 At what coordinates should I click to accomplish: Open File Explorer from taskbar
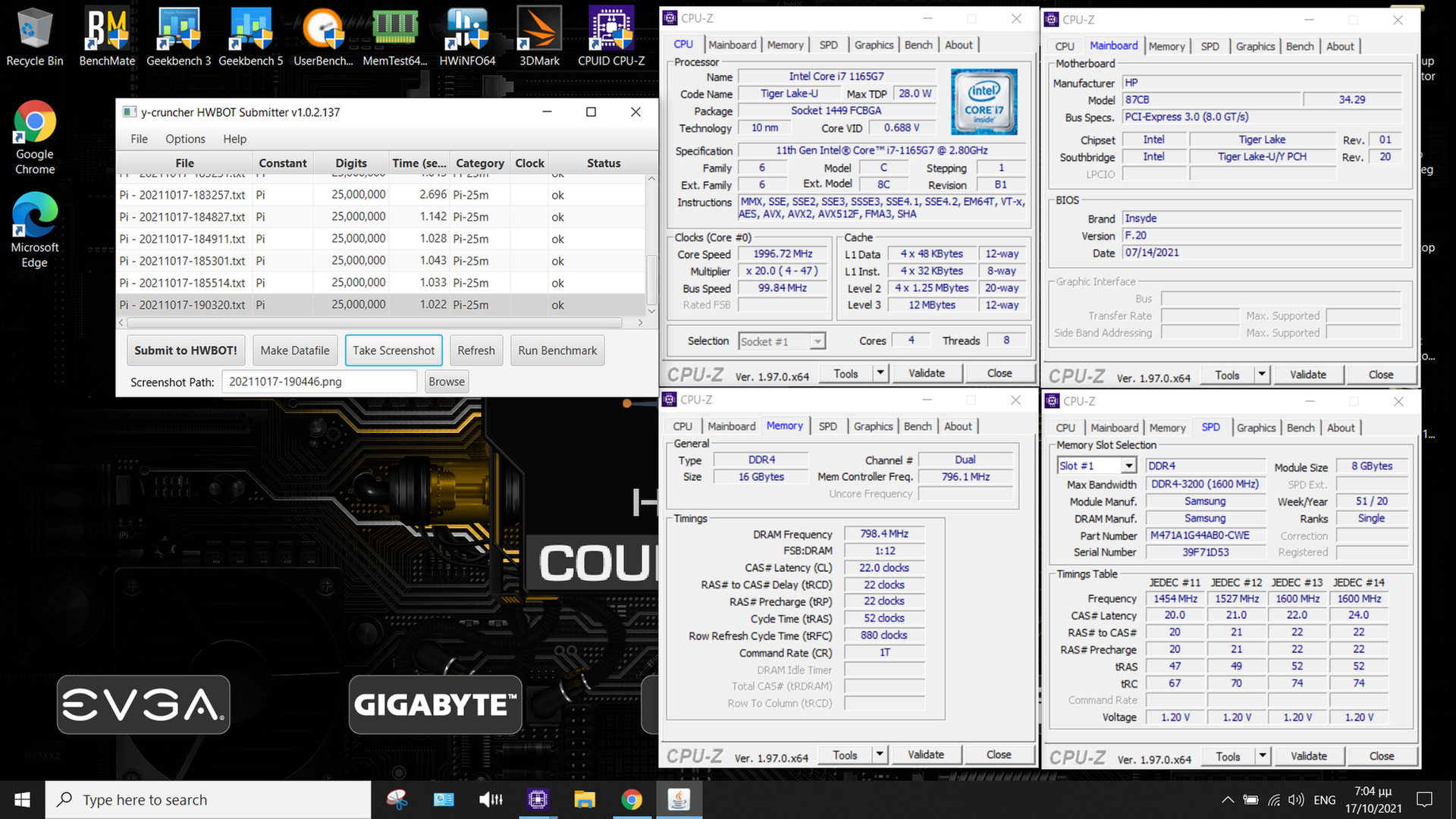585,800
